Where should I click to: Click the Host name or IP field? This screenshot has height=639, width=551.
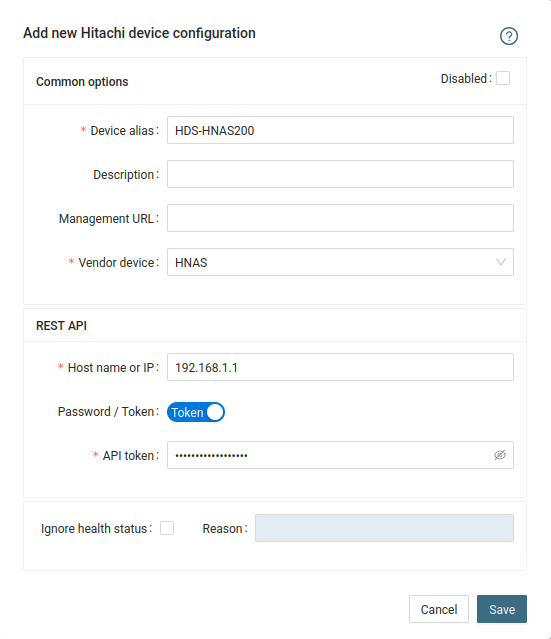(340, 367)
